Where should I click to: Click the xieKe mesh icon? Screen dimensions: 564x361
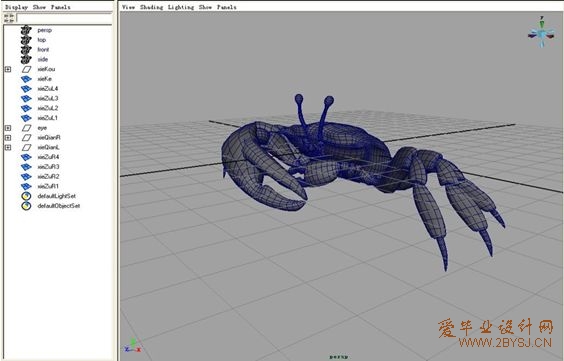[x=26, y=79]
